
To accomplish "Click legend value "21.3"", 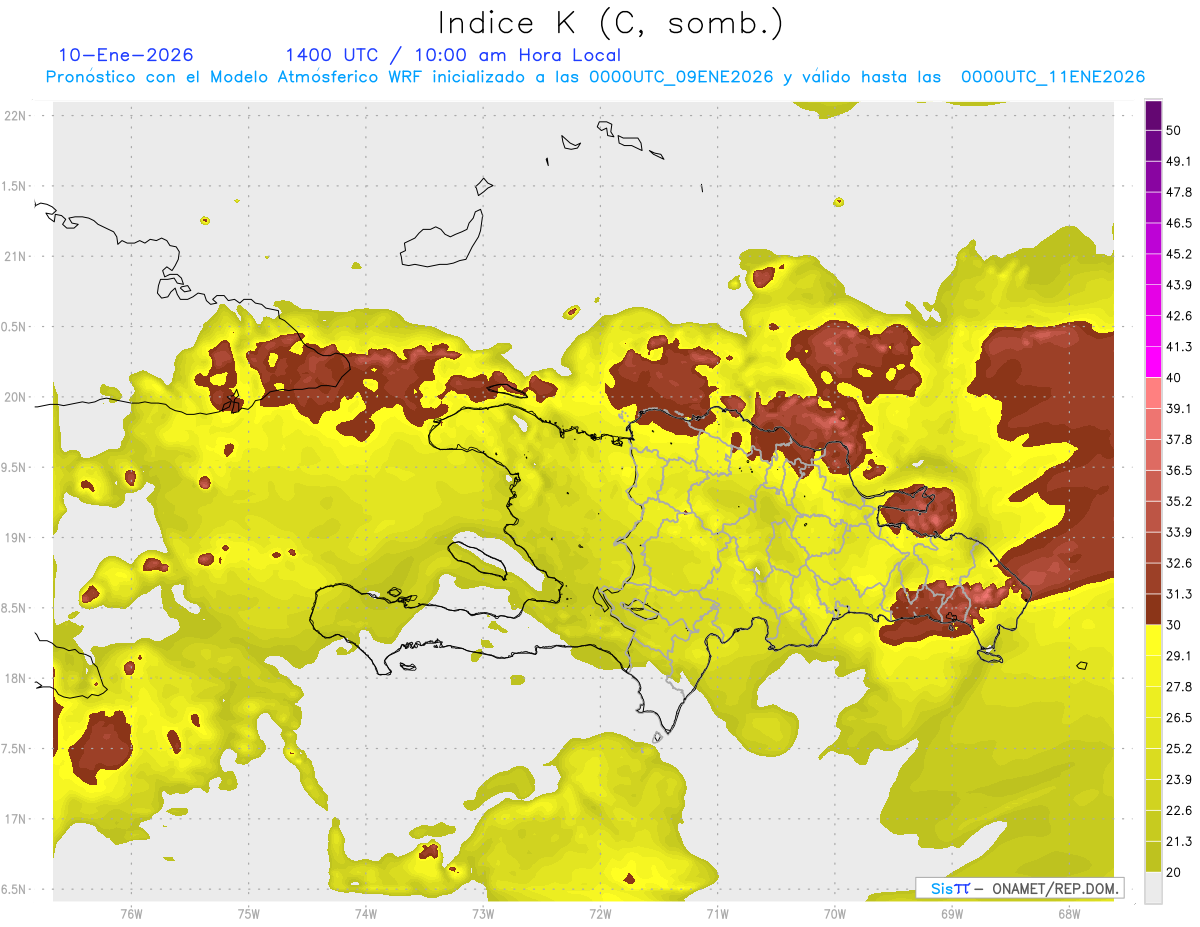I will point(1179,841).
